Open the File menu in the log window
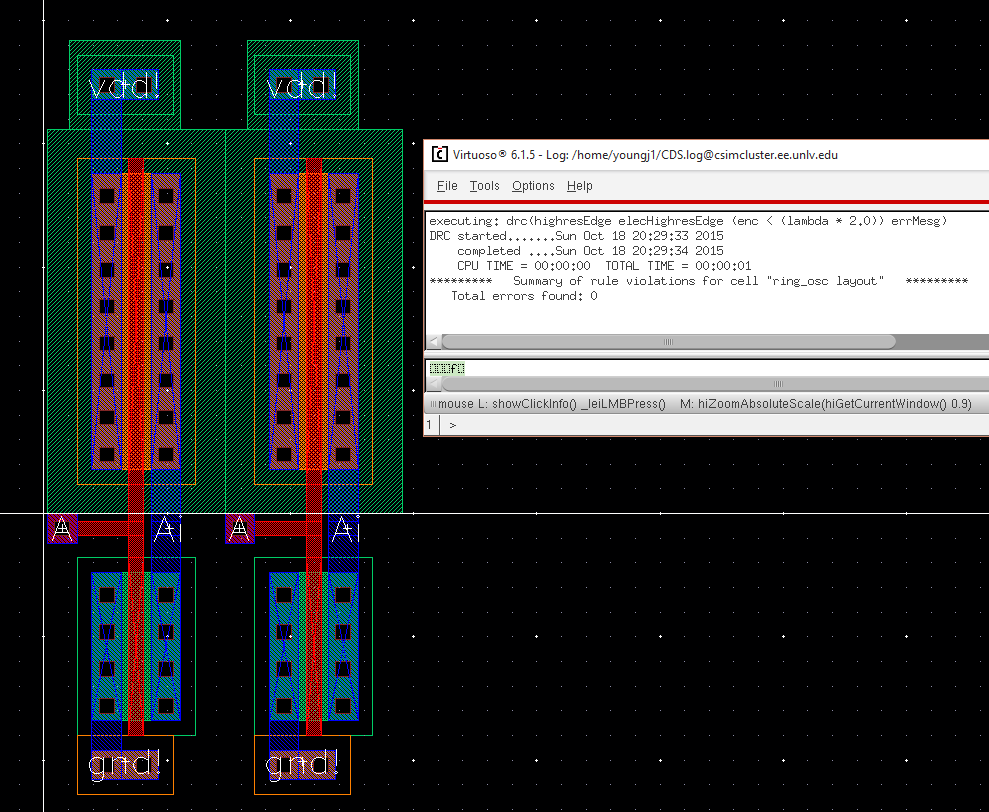Image resolution: width=989 pixels, height=812 pixels. click(447, 186)
